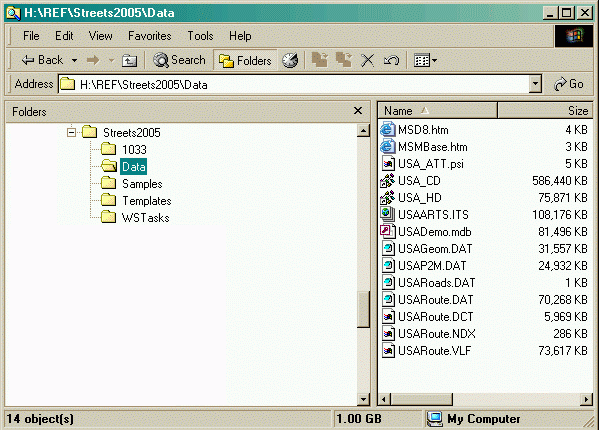Open the Address bar dropdown arrow

pyautogui.click(x=536, y=84)
